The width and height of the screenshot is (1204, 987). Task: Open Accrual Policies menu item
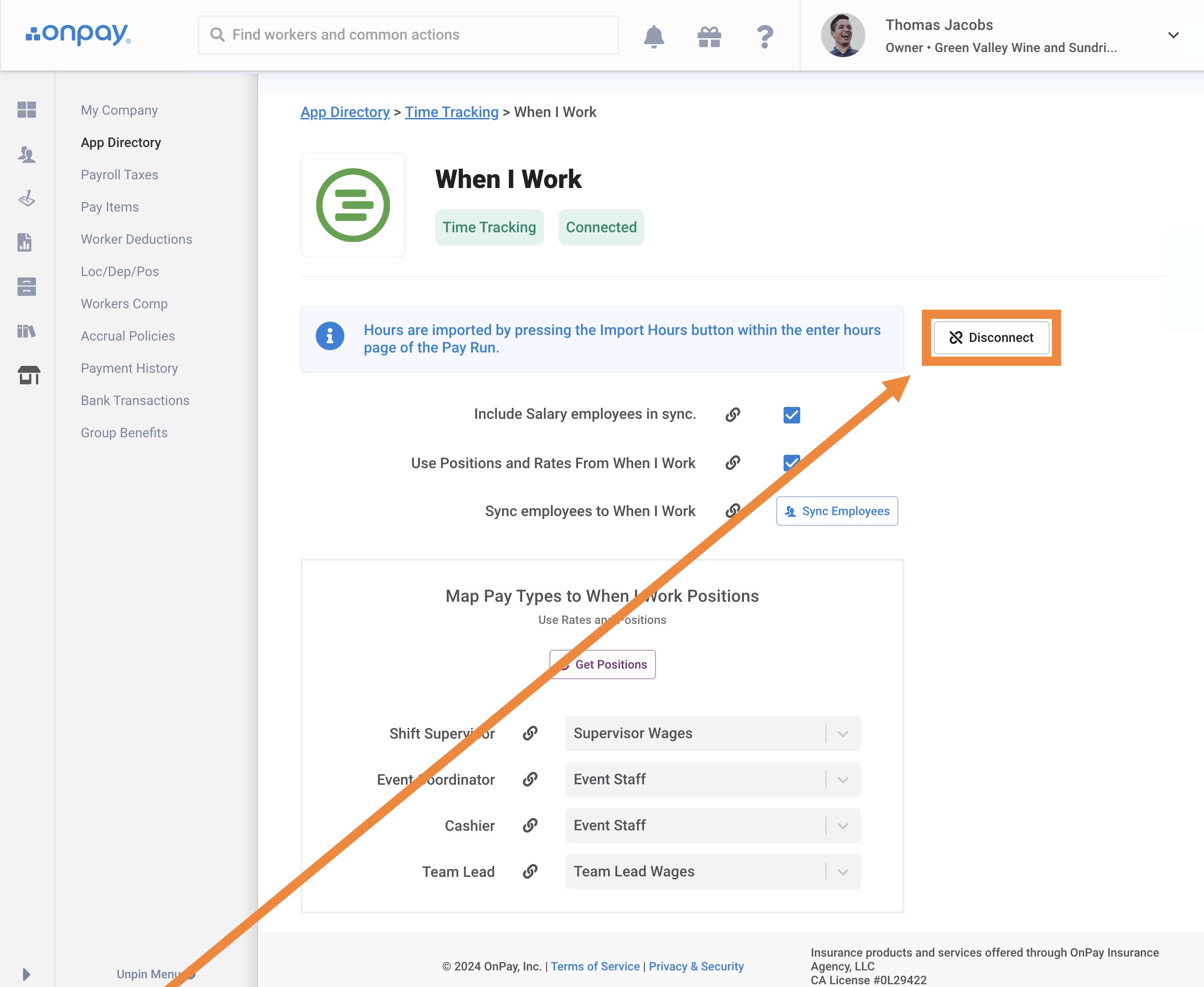pos(128,336)
